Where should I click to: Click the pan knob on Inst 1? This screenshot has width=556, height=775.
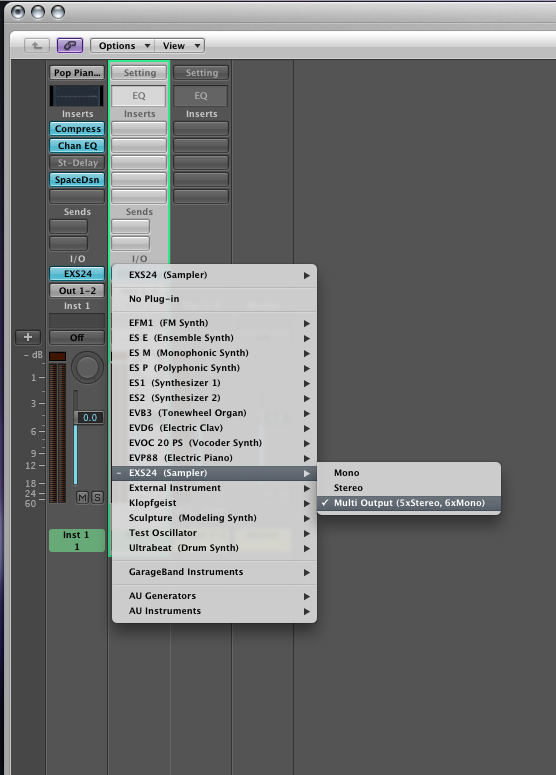pyautogui.click(x=87, y=367)
